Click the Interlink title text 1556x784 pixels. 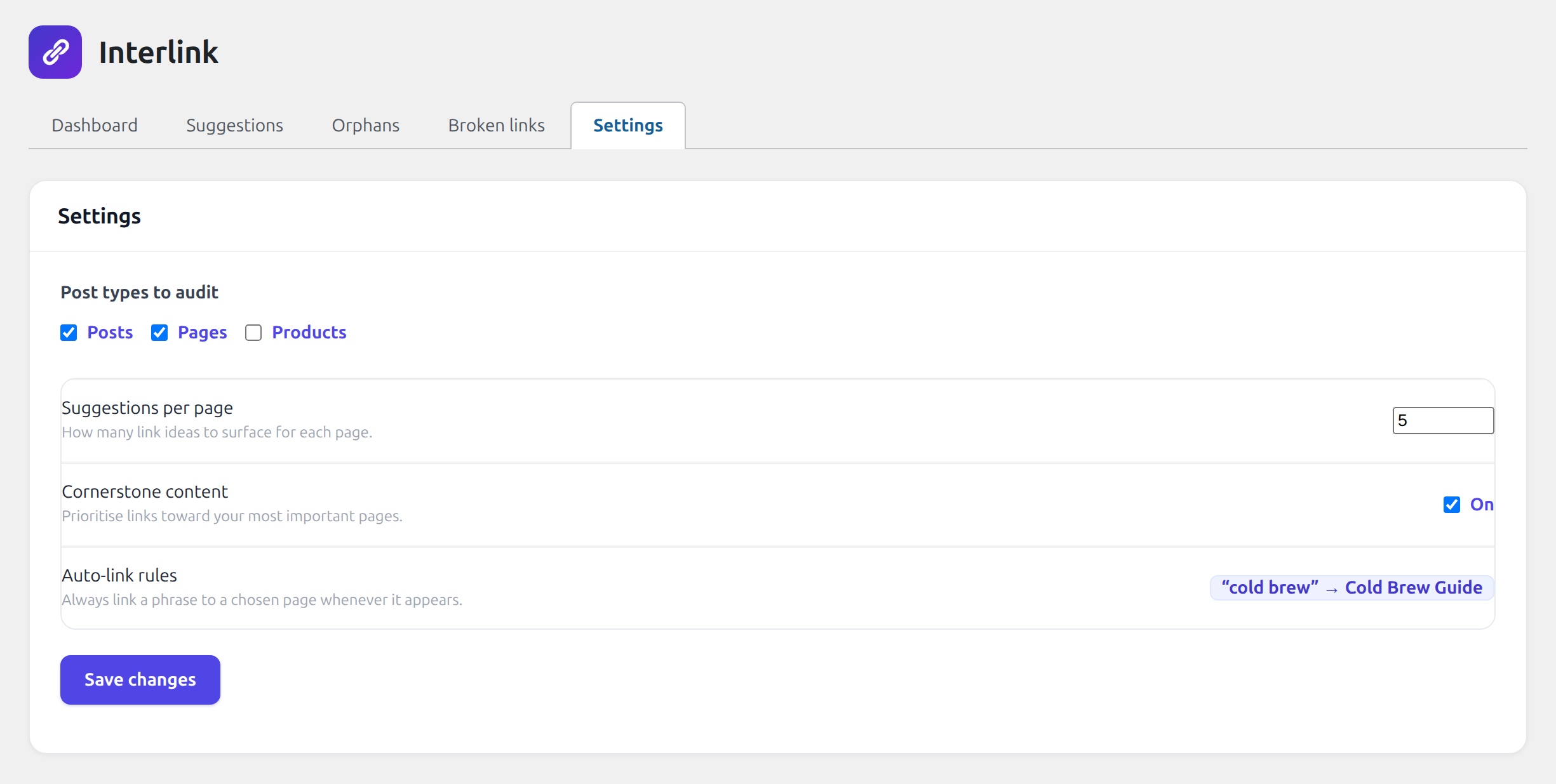159,52
